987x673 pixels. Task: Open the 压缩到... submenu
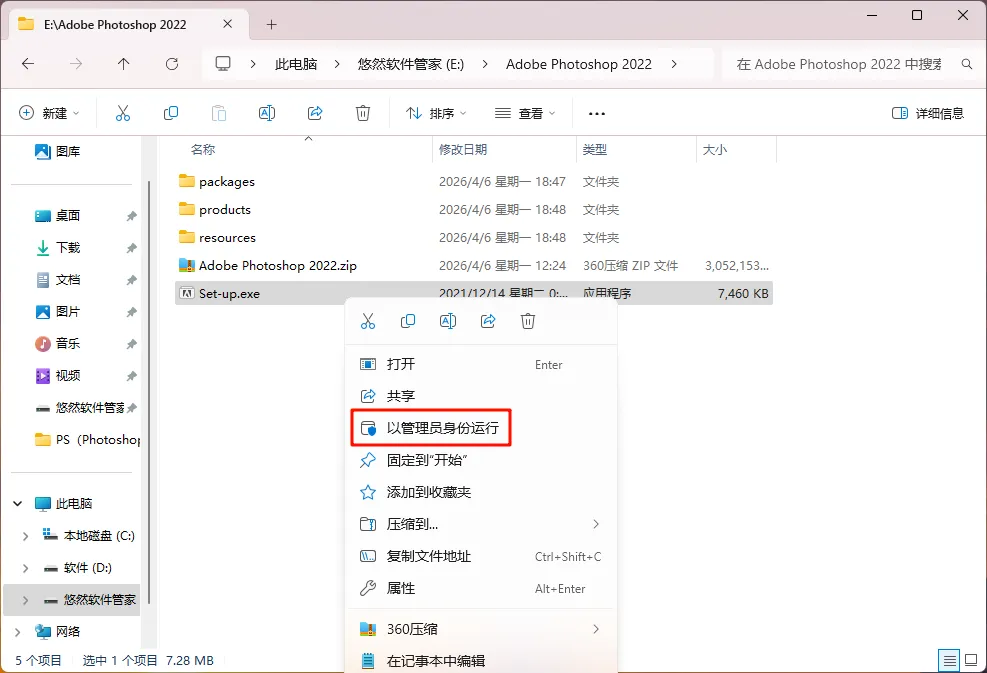481,524
